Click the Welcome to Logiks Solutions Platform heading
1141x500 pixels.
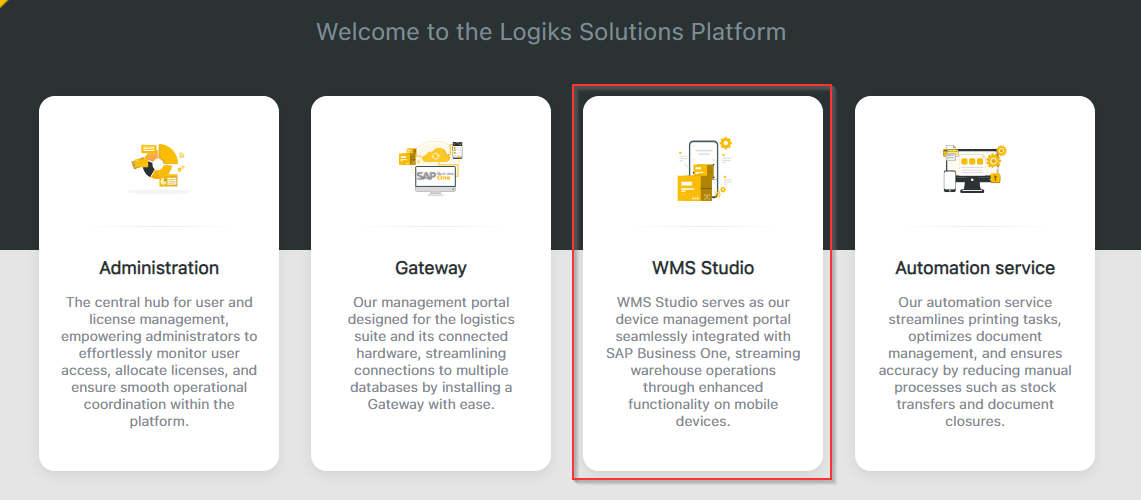point(551,32)
